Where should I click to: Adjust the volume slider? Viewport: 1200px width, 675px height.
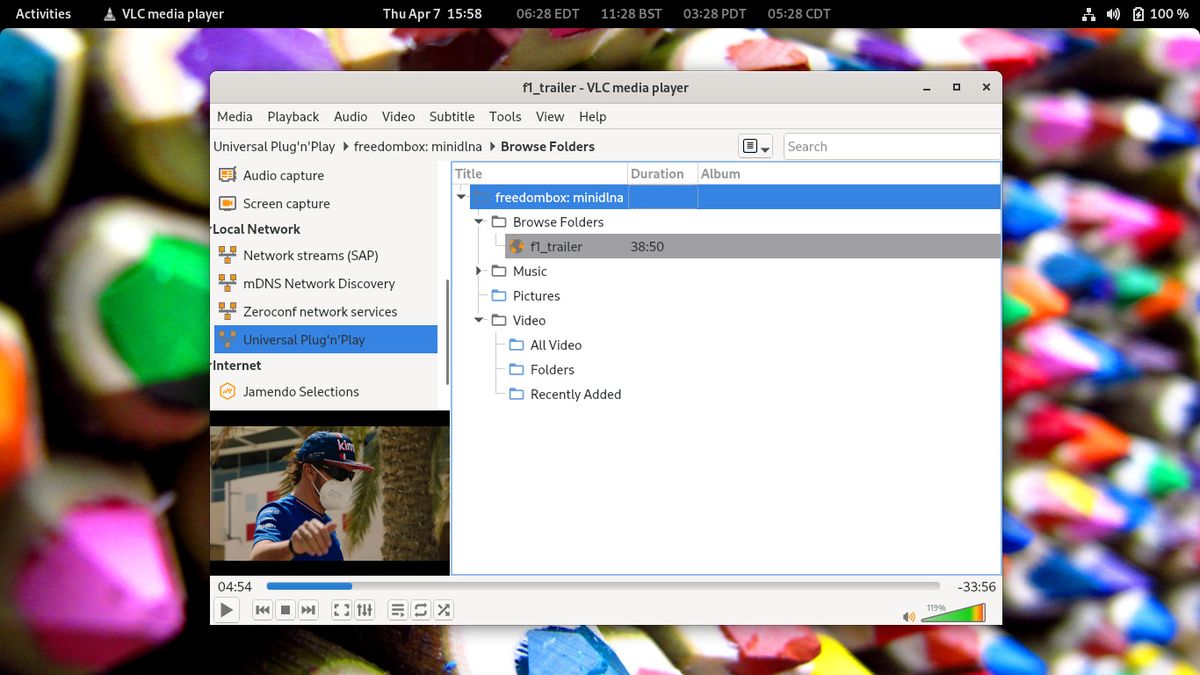[x=953, y=614]
